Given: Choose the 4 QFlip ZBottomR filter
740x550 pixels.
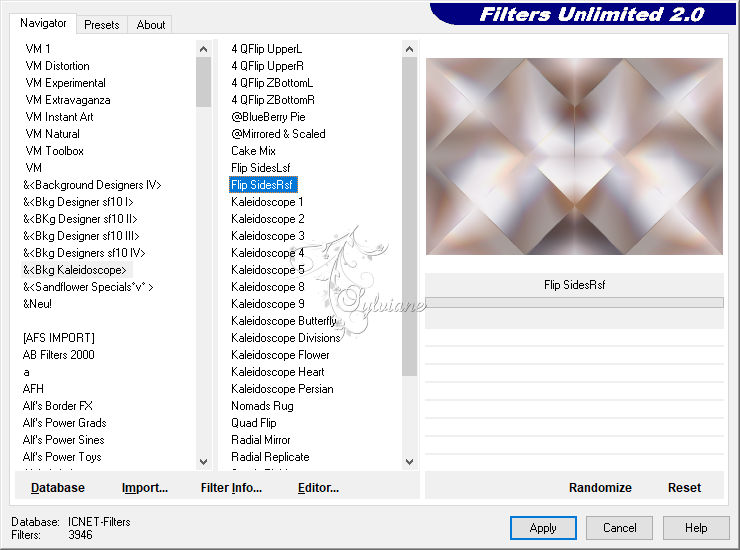Looking at the screenshot, I should pos(273,100).
